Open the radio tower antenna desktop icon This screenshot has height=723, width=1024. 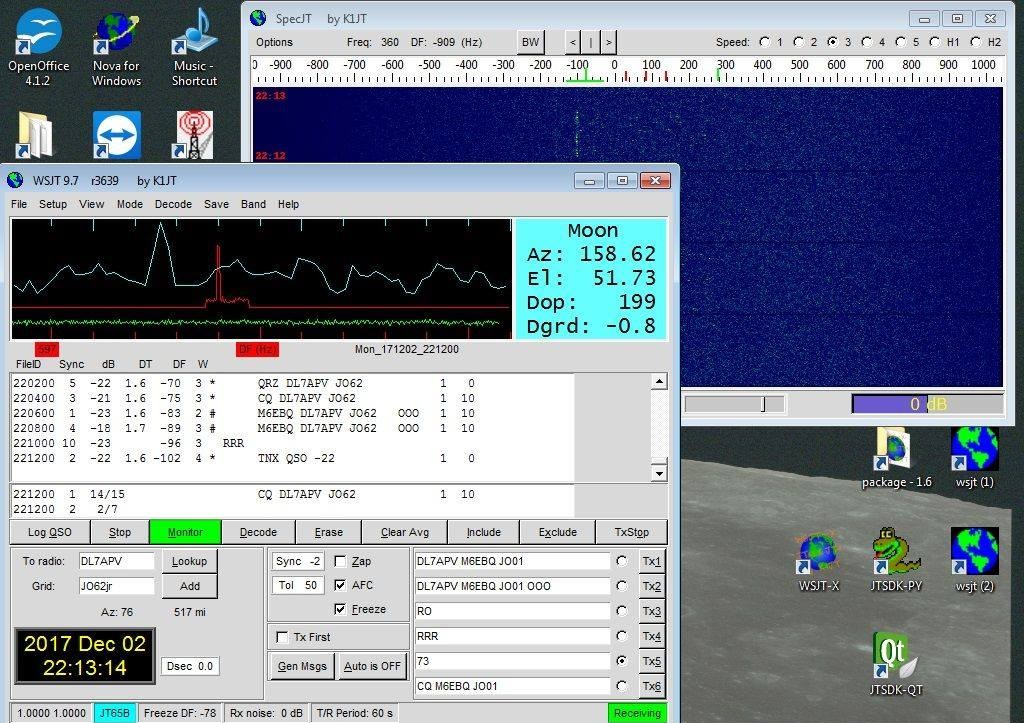pos(194,135)
